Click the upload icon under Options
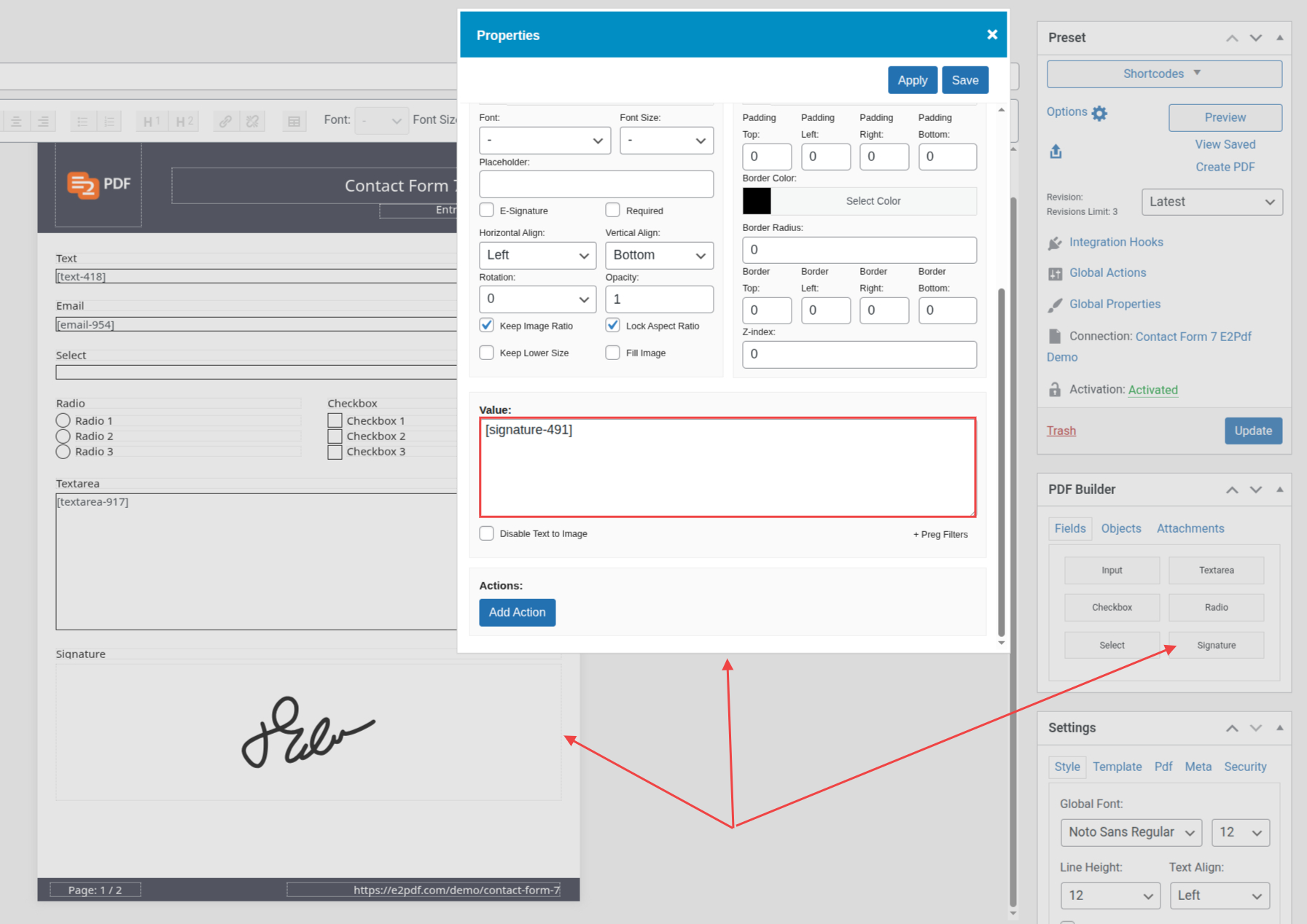The width and height of the screenshot is (1307, 924). [x=1056, y=152]
